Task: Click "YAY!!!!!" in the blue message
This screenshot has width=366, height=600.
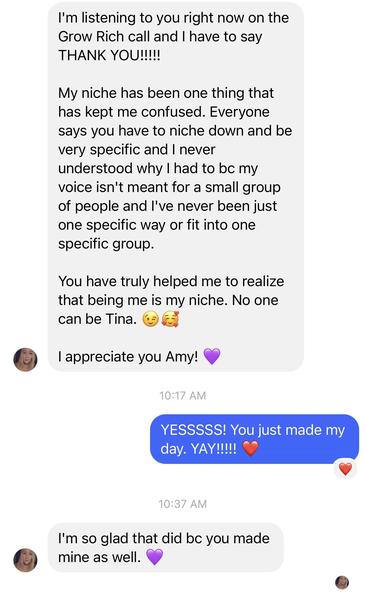Action: click(214, 448)
